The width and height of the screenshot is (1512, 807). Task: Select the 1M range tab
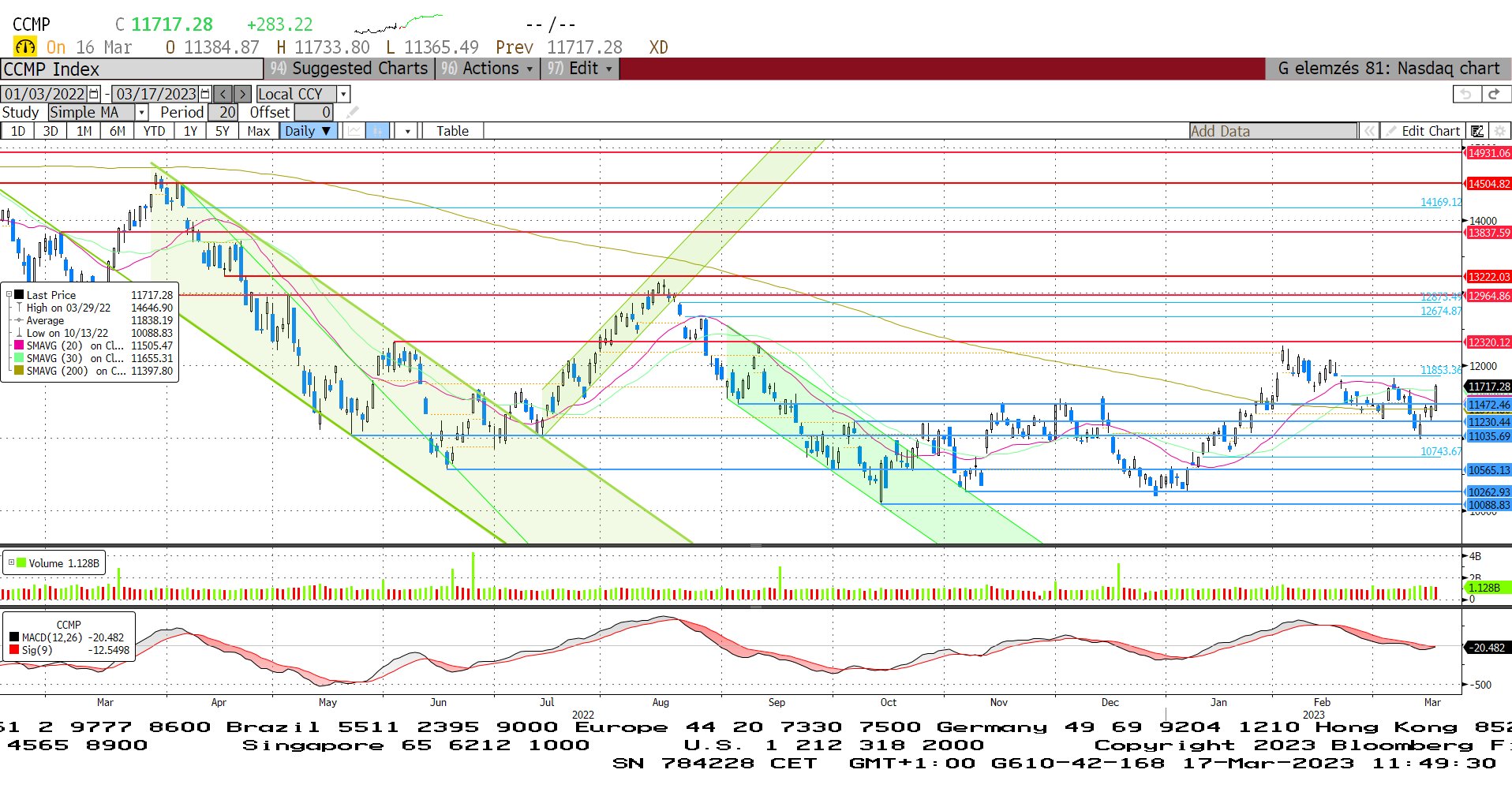click(84, 131)
